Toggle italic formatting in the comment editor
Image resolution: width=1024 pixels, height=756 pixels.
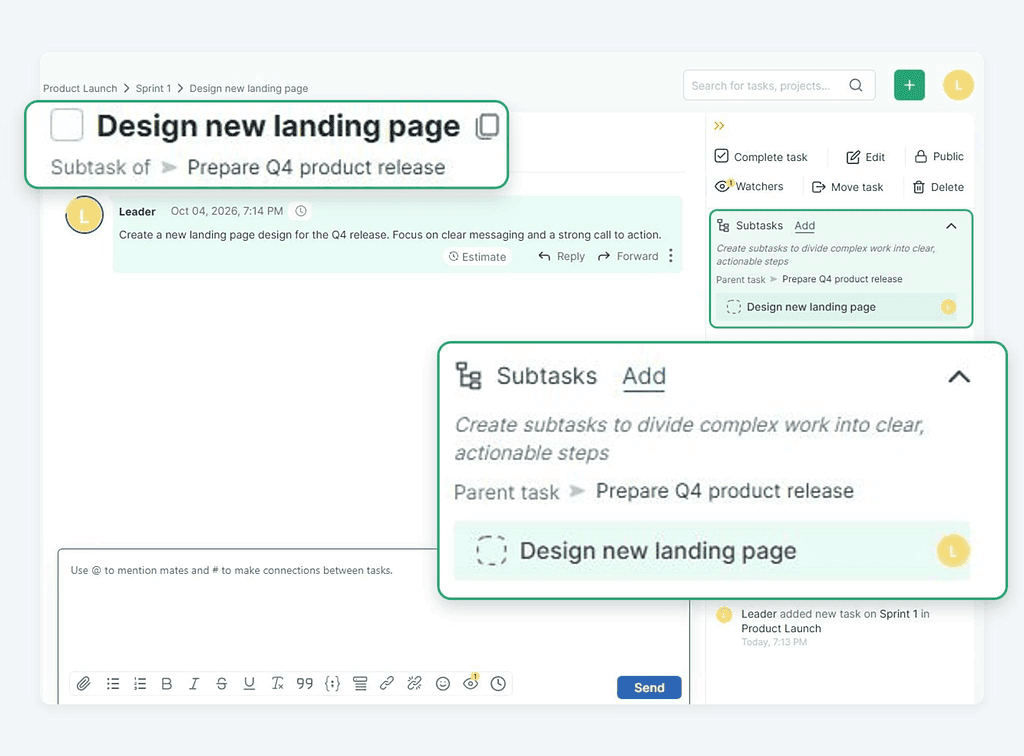tap(194, 684)
